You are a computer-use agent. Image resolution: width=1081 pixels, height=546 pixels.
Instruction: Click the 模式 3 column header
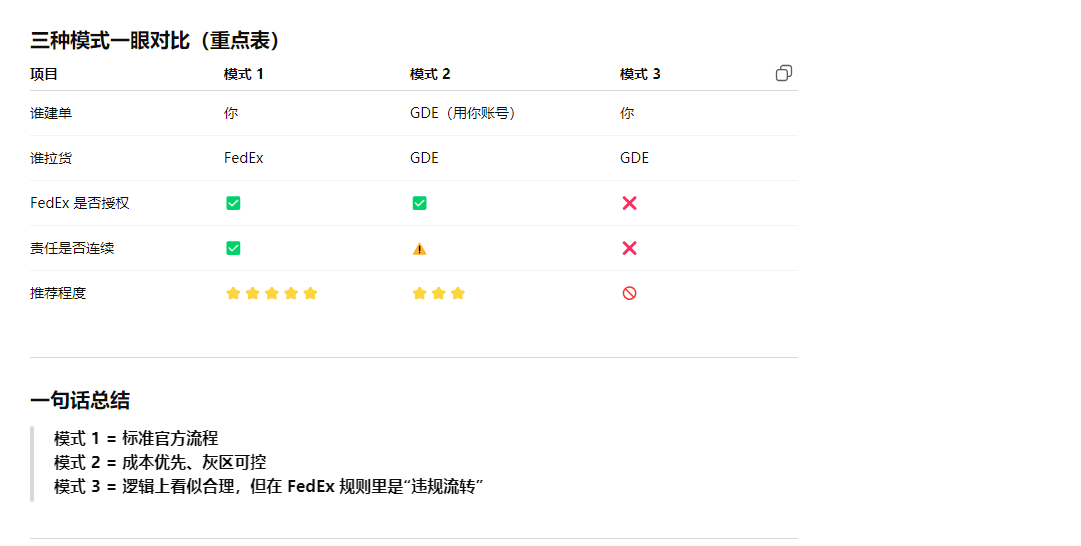coord(640,74)
